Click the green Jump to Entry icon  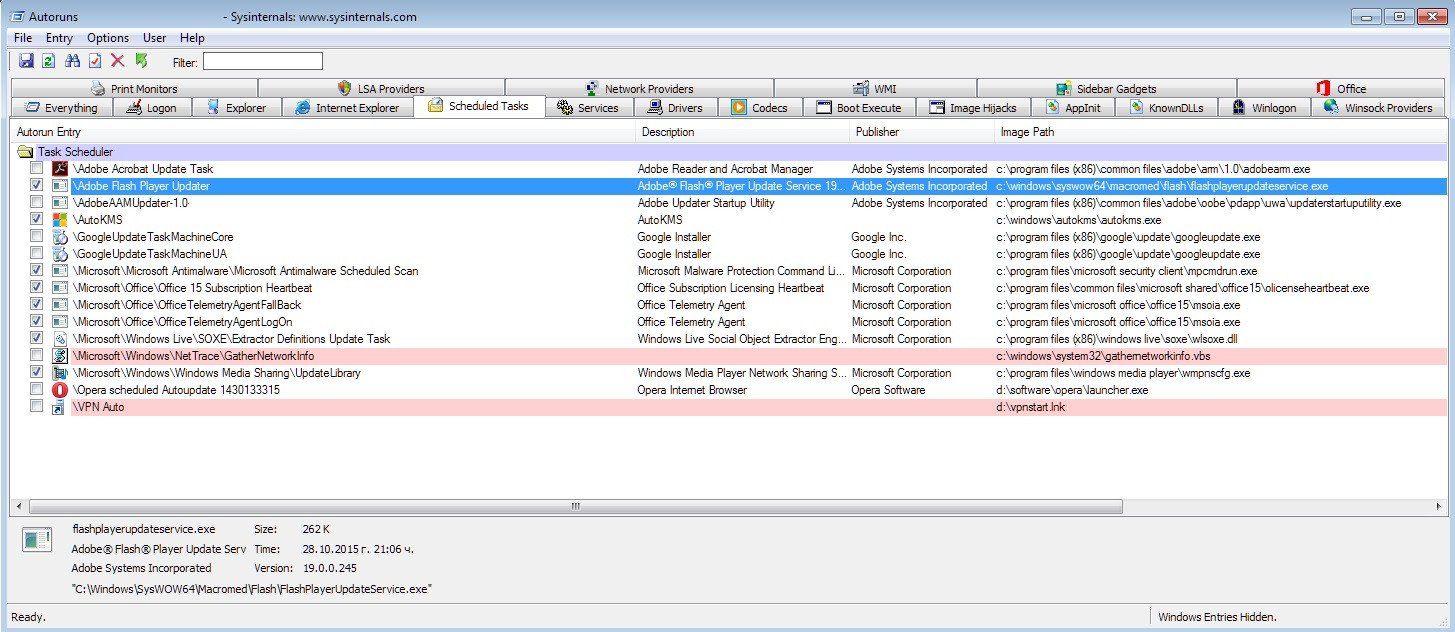(141, 62)
